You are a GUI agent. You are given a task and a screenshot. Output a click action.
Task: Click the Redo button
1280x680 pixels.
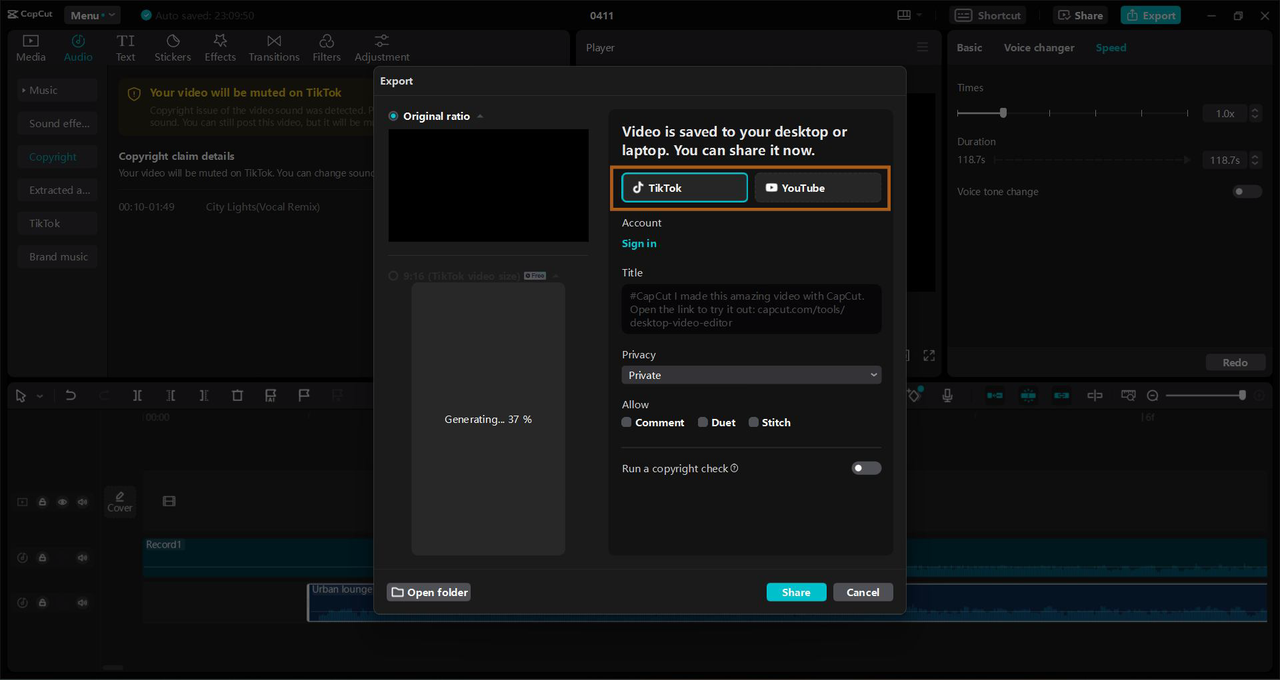1235,362
